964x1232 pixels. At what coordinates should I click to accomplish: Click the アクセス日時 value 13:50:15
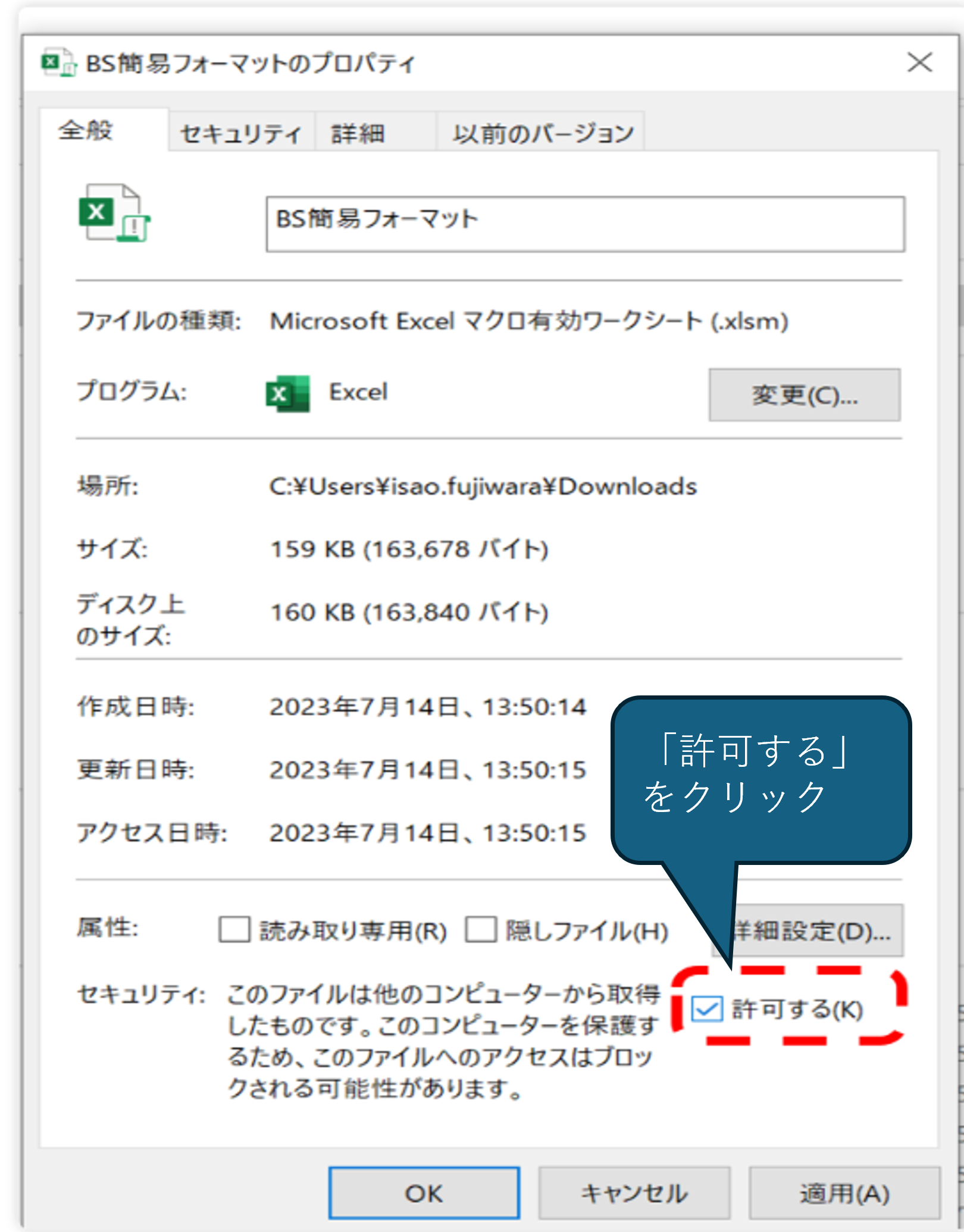tap(428, 833)
